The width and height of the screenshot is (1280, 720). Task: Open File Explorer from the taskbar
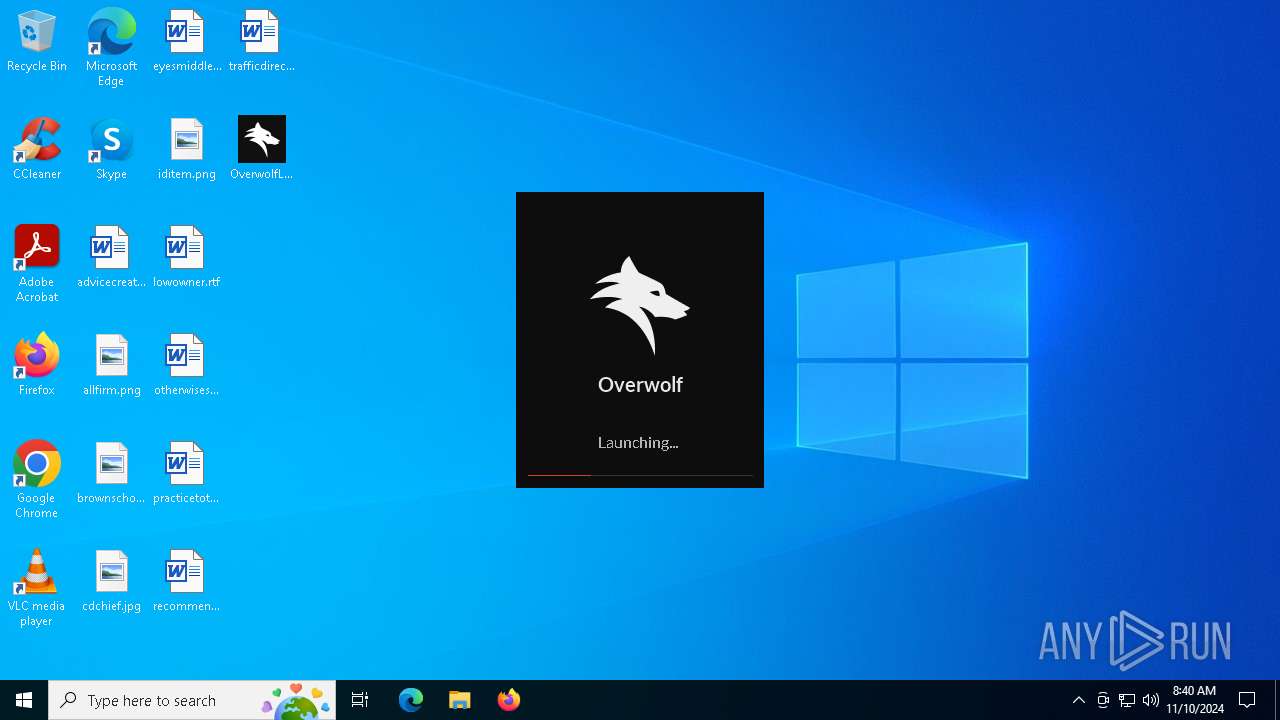pyautogui.click(x=459, y=700)
